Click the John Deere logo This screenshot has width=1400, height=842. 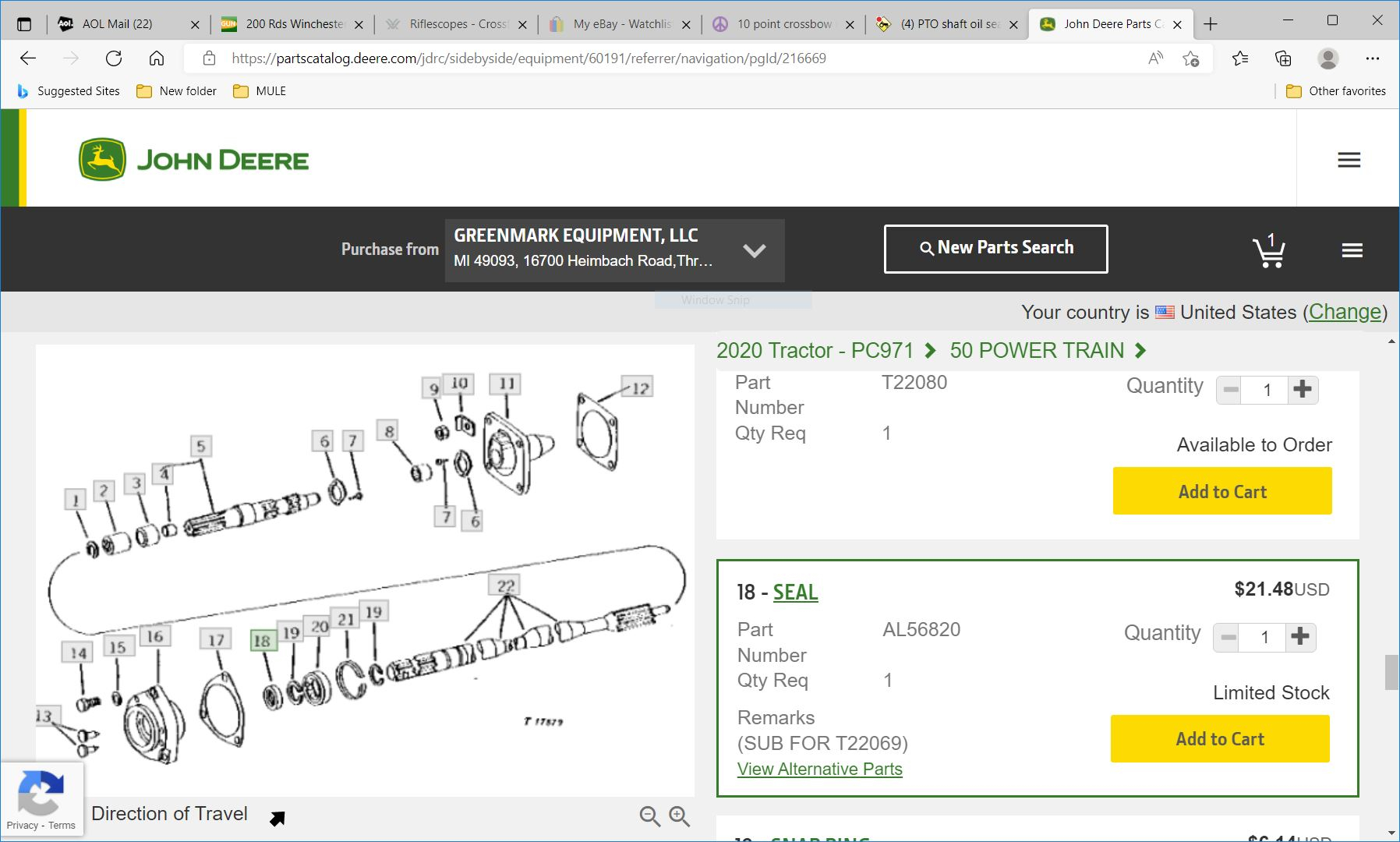[193, 160]
